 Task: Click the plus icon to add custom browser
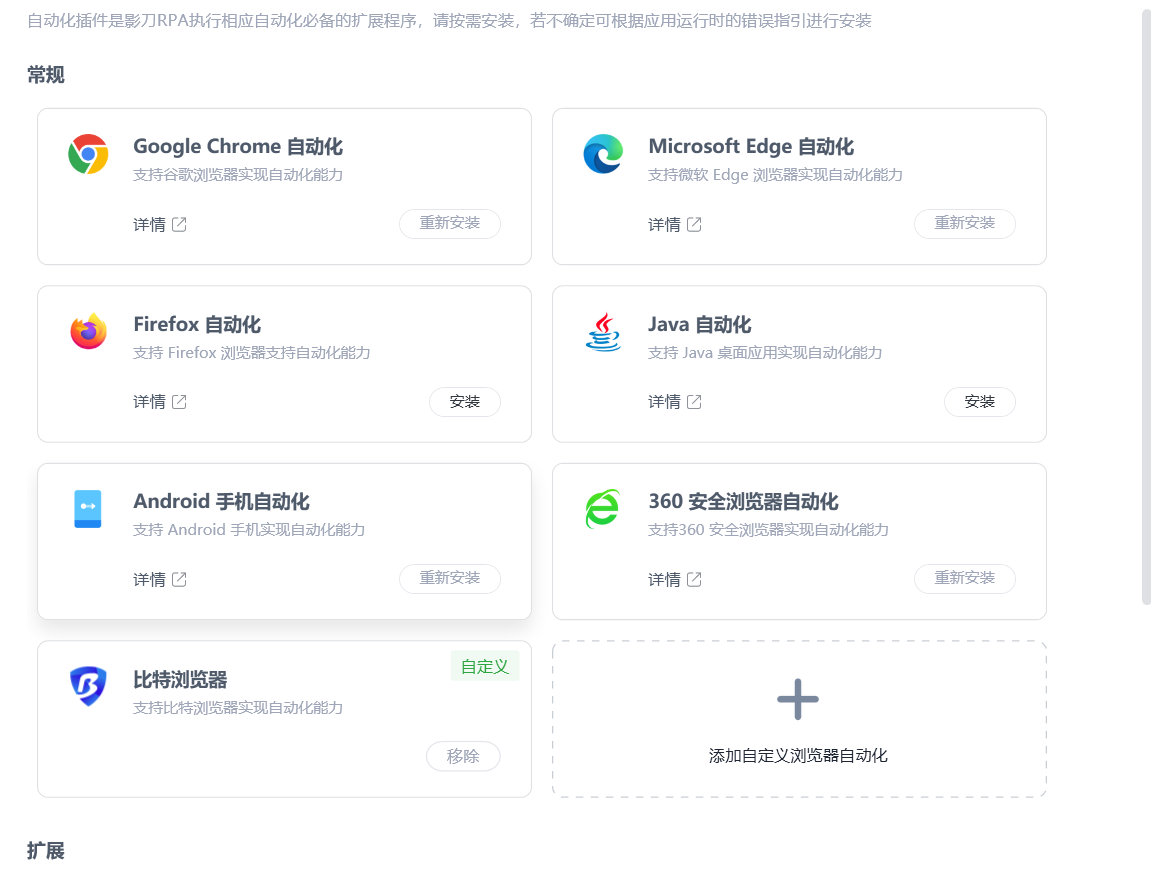(798, 699)
